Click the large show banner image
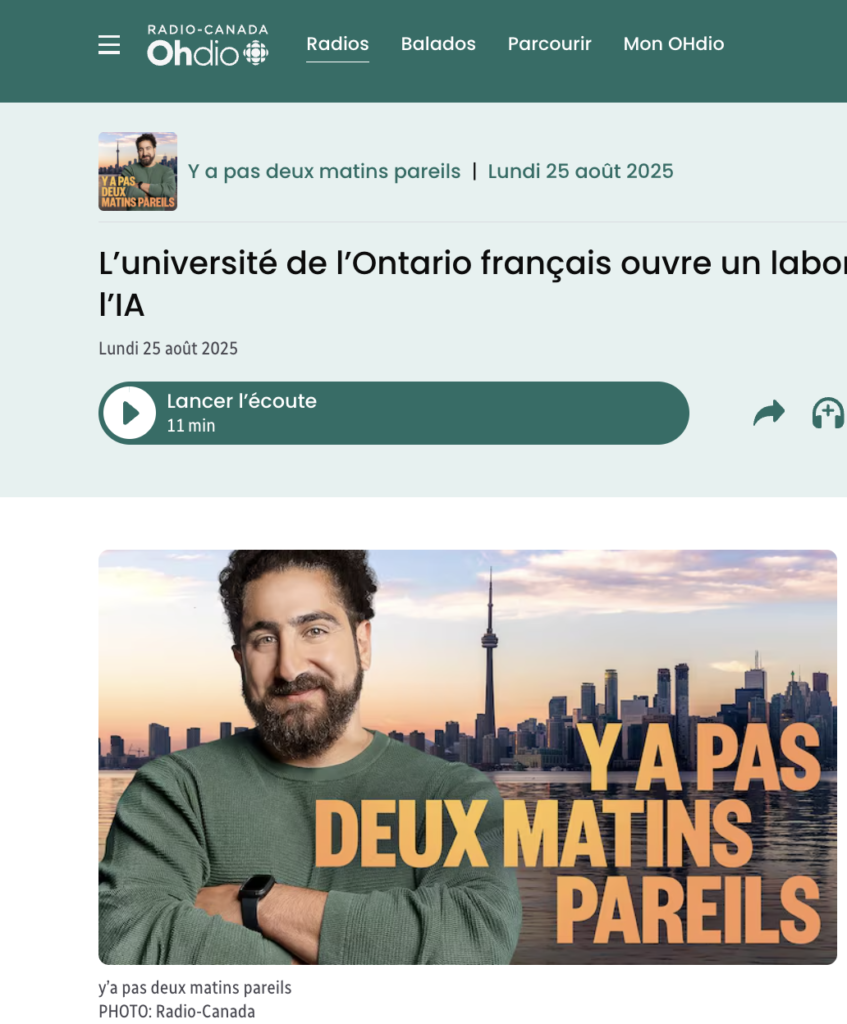Image resolution: width=847 pixels, height=1024 pixels. (x=468, y=757)
